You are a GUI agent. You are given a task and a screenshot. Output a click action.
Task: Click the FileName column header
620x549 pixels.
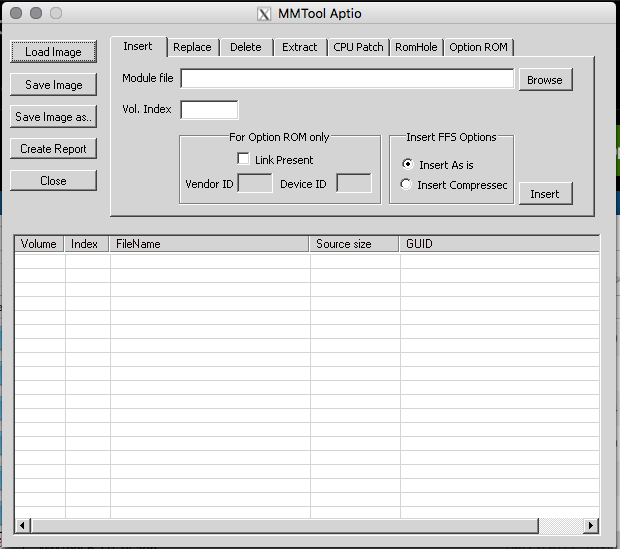coord(209,244)
